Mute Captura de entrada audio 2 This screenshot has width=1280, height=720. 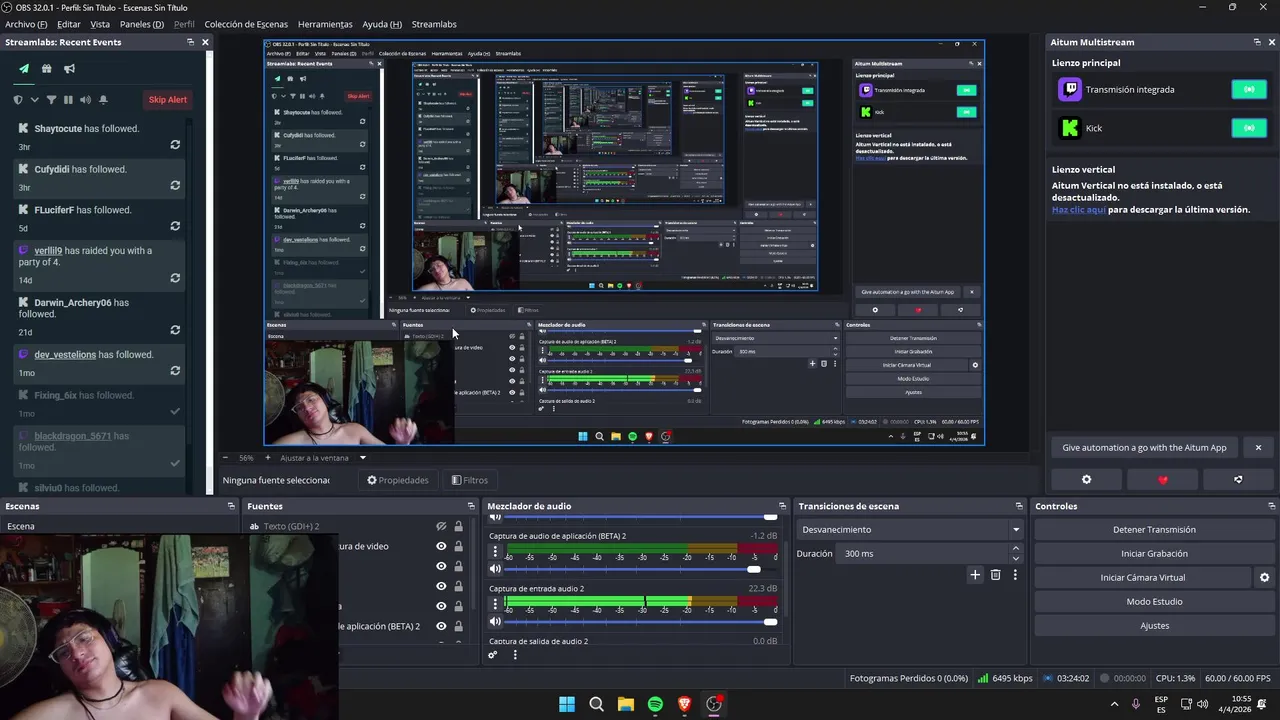coord(495,621)
